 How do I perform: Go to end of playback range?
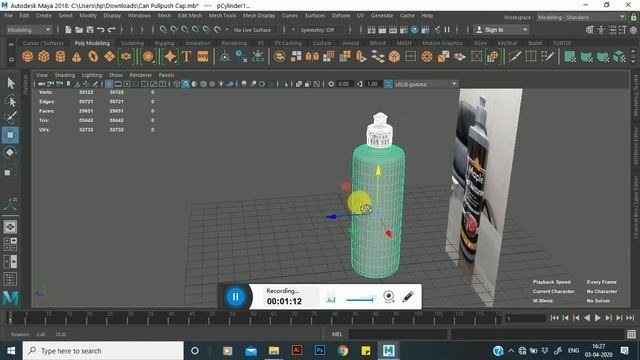(x=630, y=318)
